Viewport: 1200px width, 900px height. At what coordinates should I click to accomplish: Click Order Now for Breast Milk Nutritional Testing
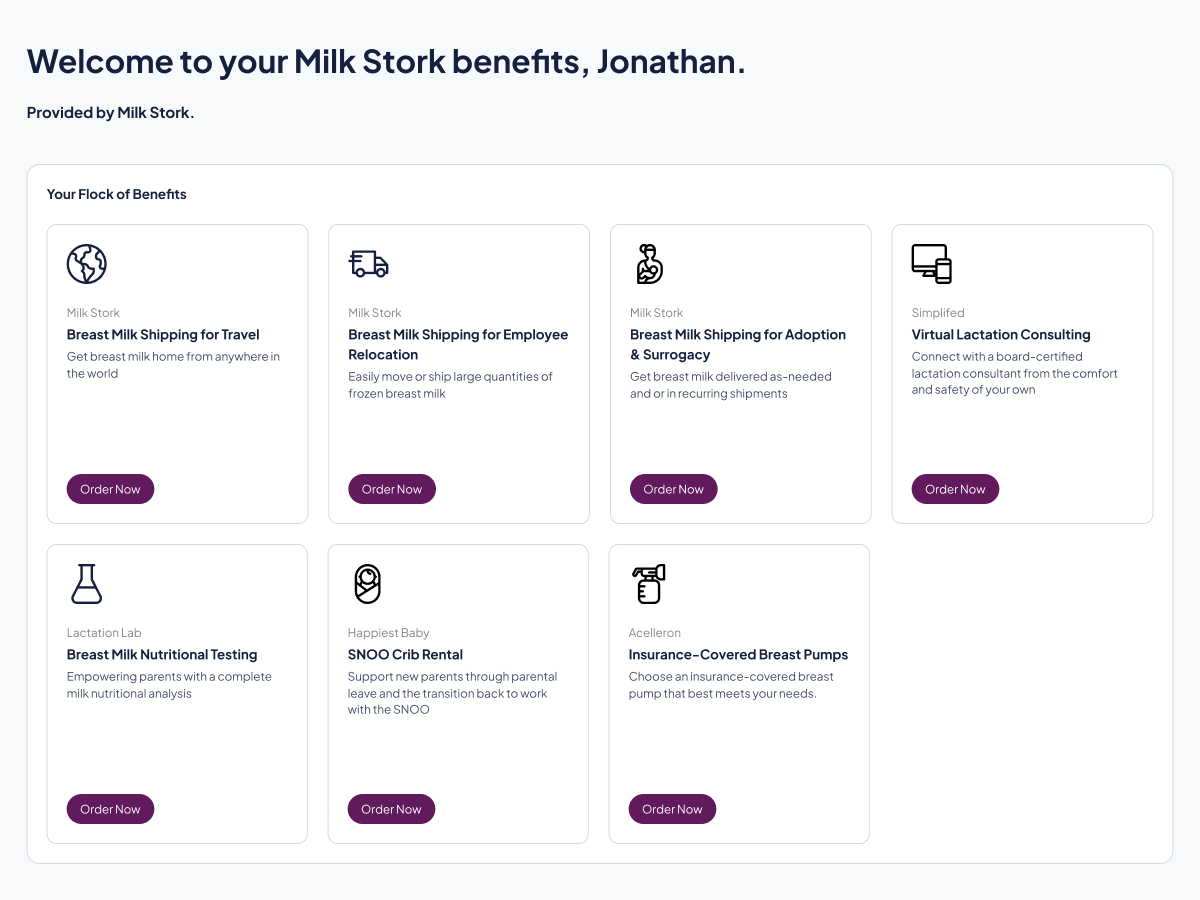coord(110,808)
